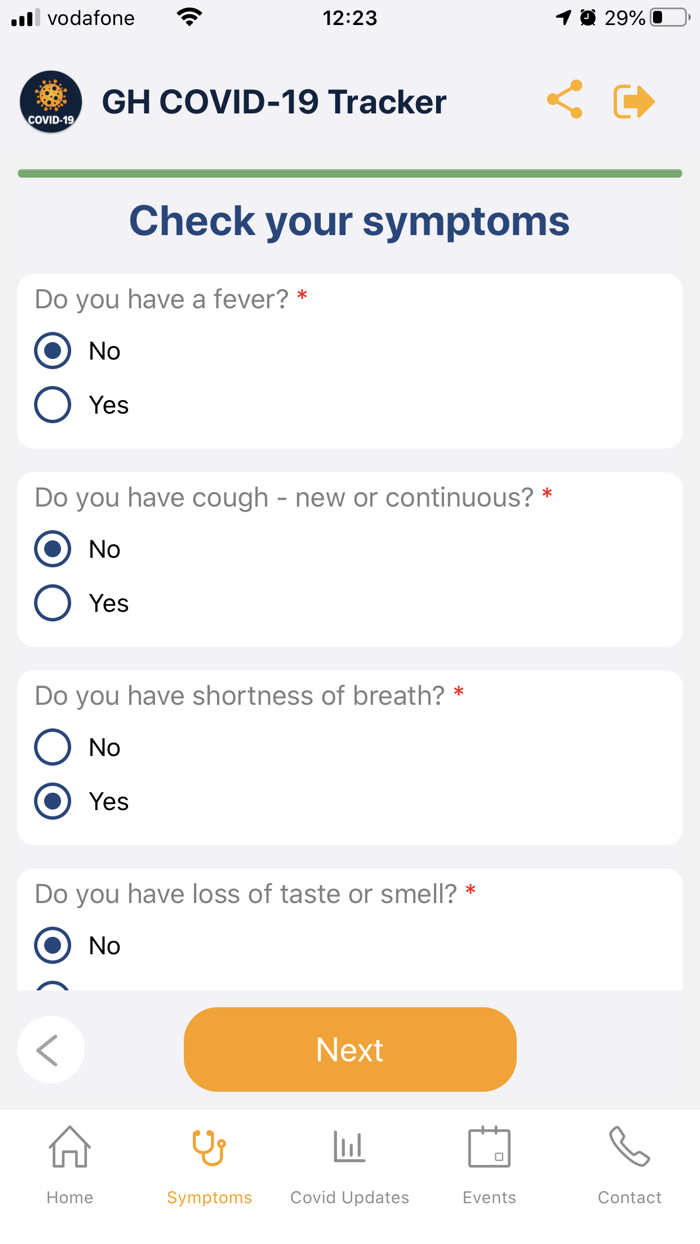This screenshot has height=1244, width=700.
Task: Choose Yes for cough question
Action: click(x=53, y=603)
